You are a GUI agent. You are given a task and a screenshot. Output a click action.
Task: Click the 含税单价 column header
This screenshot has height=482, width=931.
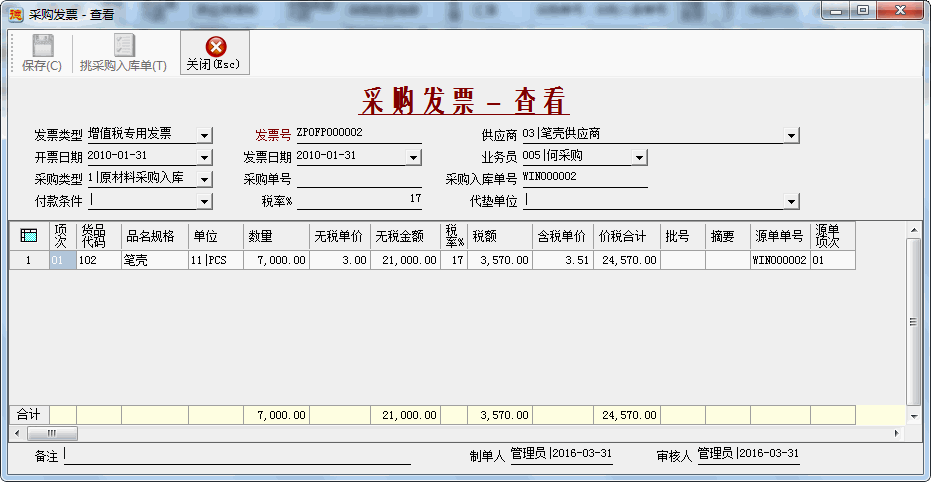pyautogui.click(x=563, y=236)
